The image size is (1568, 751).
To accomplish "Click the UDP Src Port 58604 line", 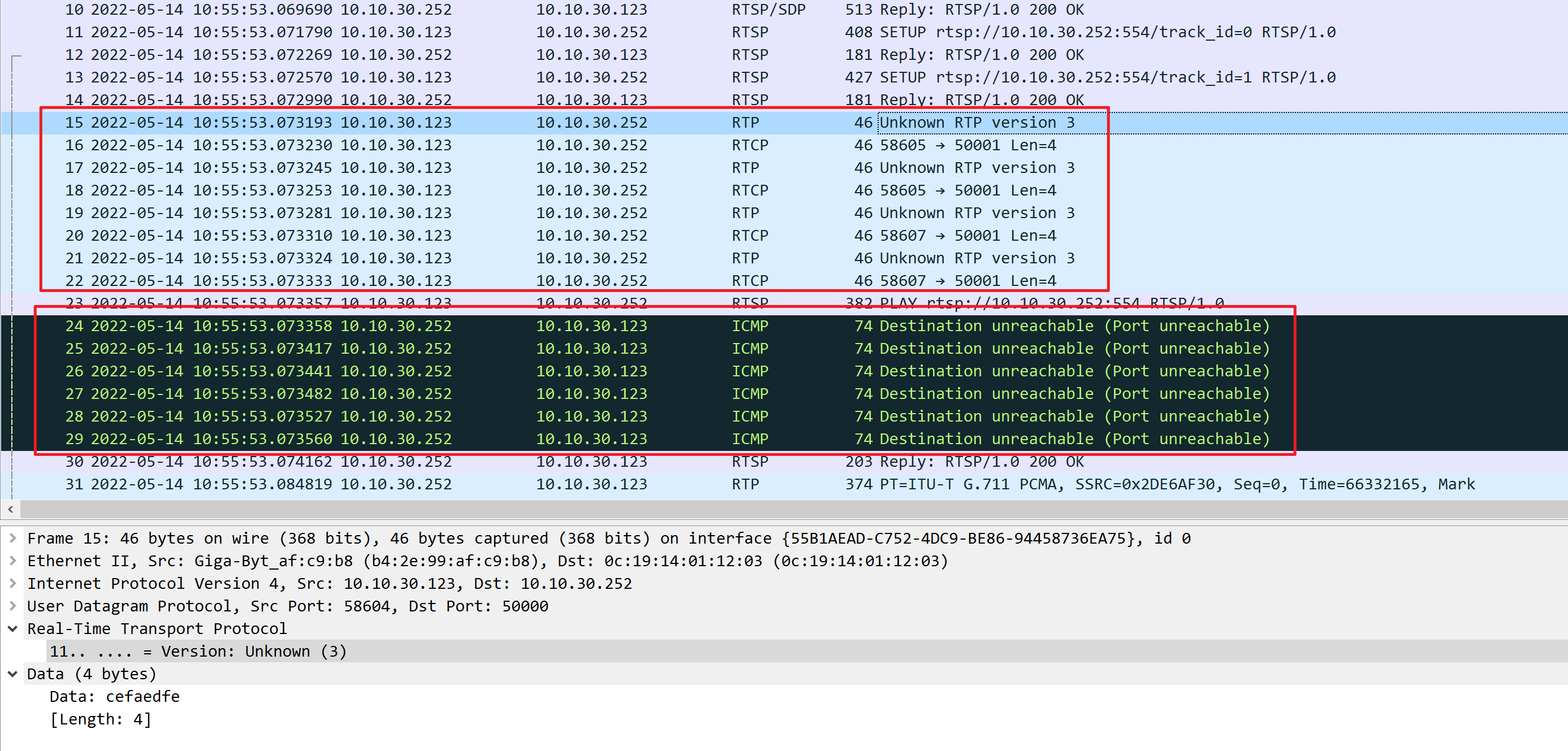I will [287, 606].
